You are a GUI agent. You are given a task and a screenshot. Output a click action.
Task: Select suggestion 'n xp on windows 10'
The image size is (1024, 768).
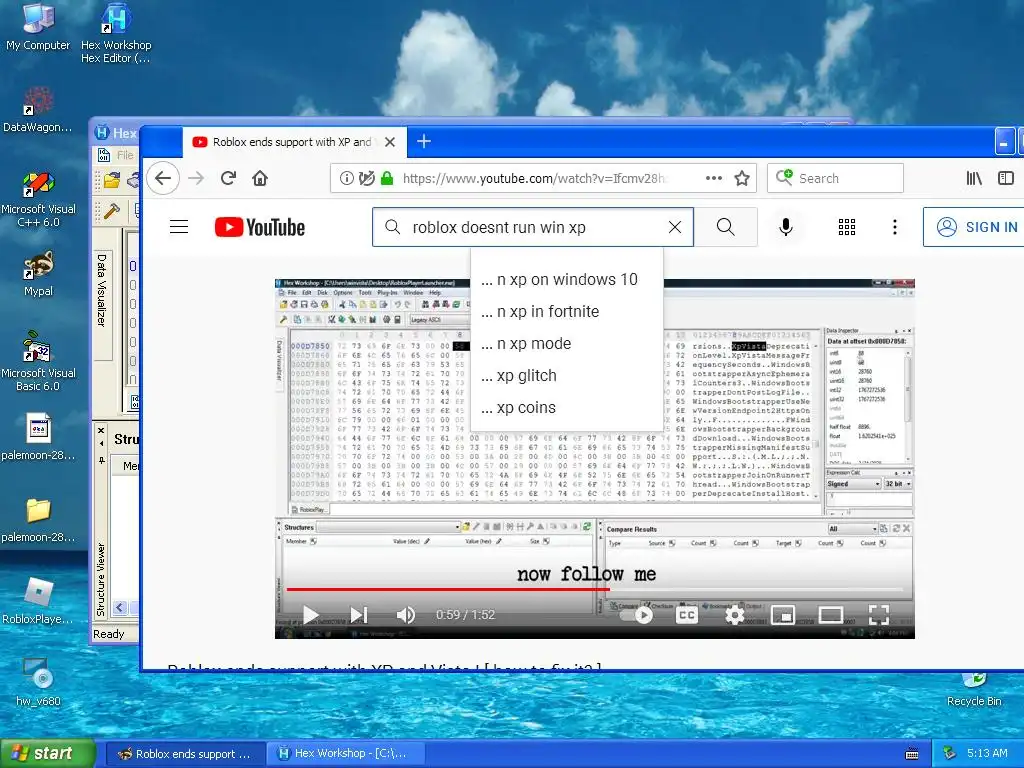[x=566, y=280]
